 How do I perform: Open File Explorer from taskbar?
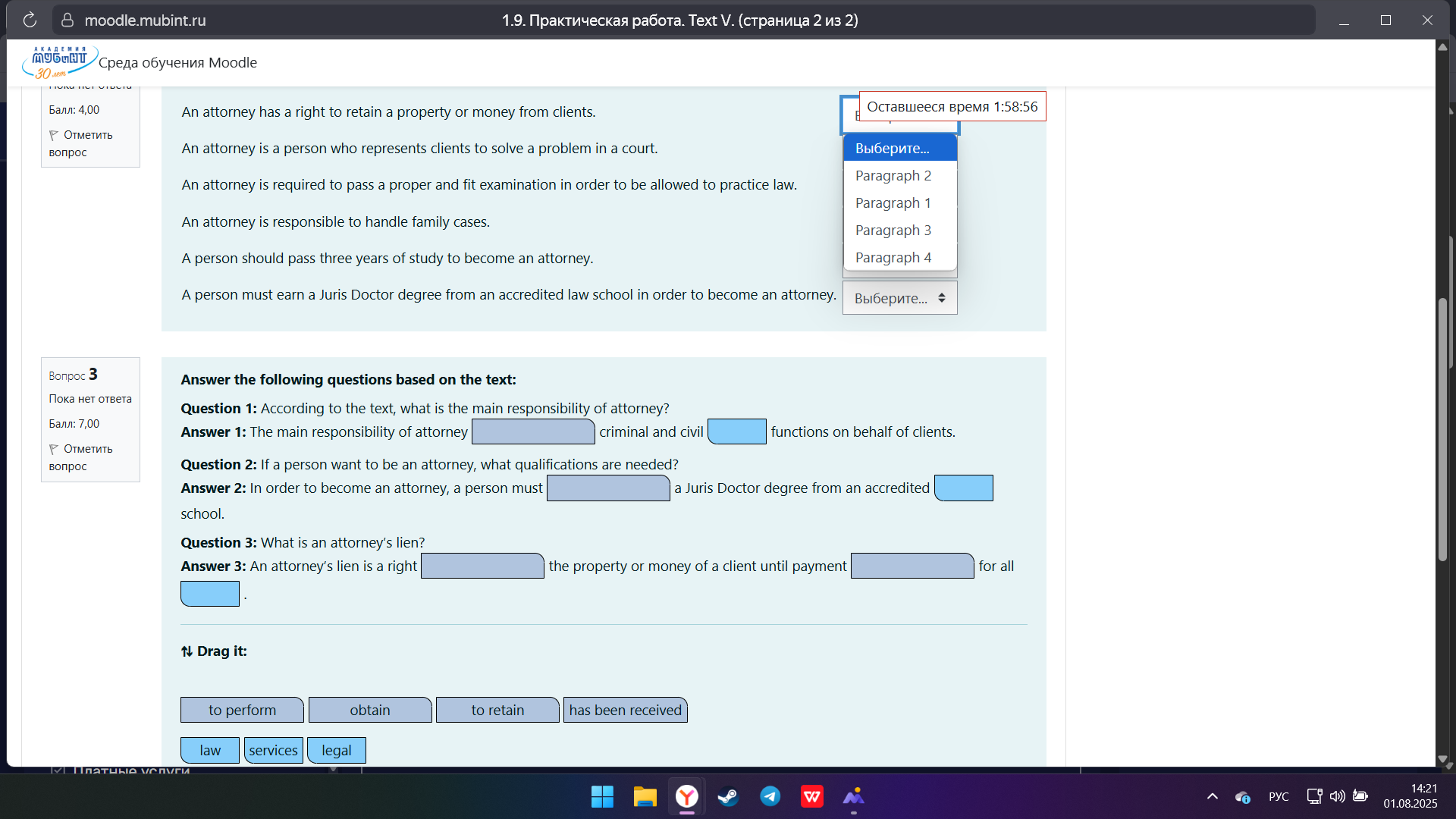tap(645, 796)
